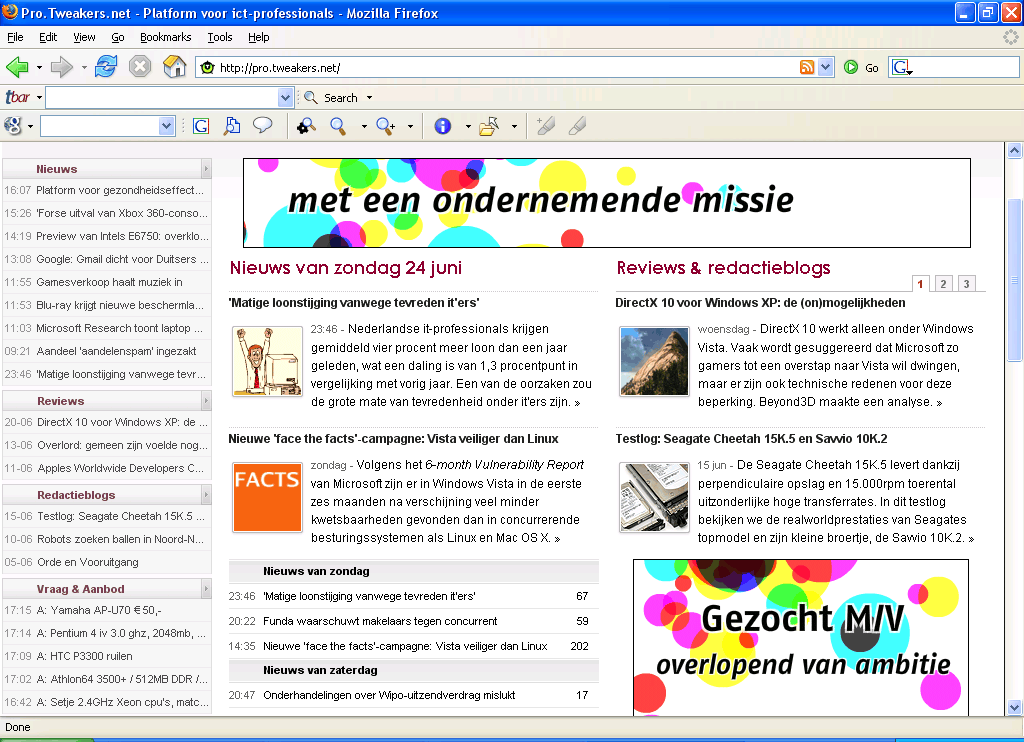Screen dimensions: 1024x742
Task: Collapse the Nieuws sidebar panel arrow
Action: tap(206, 169)
